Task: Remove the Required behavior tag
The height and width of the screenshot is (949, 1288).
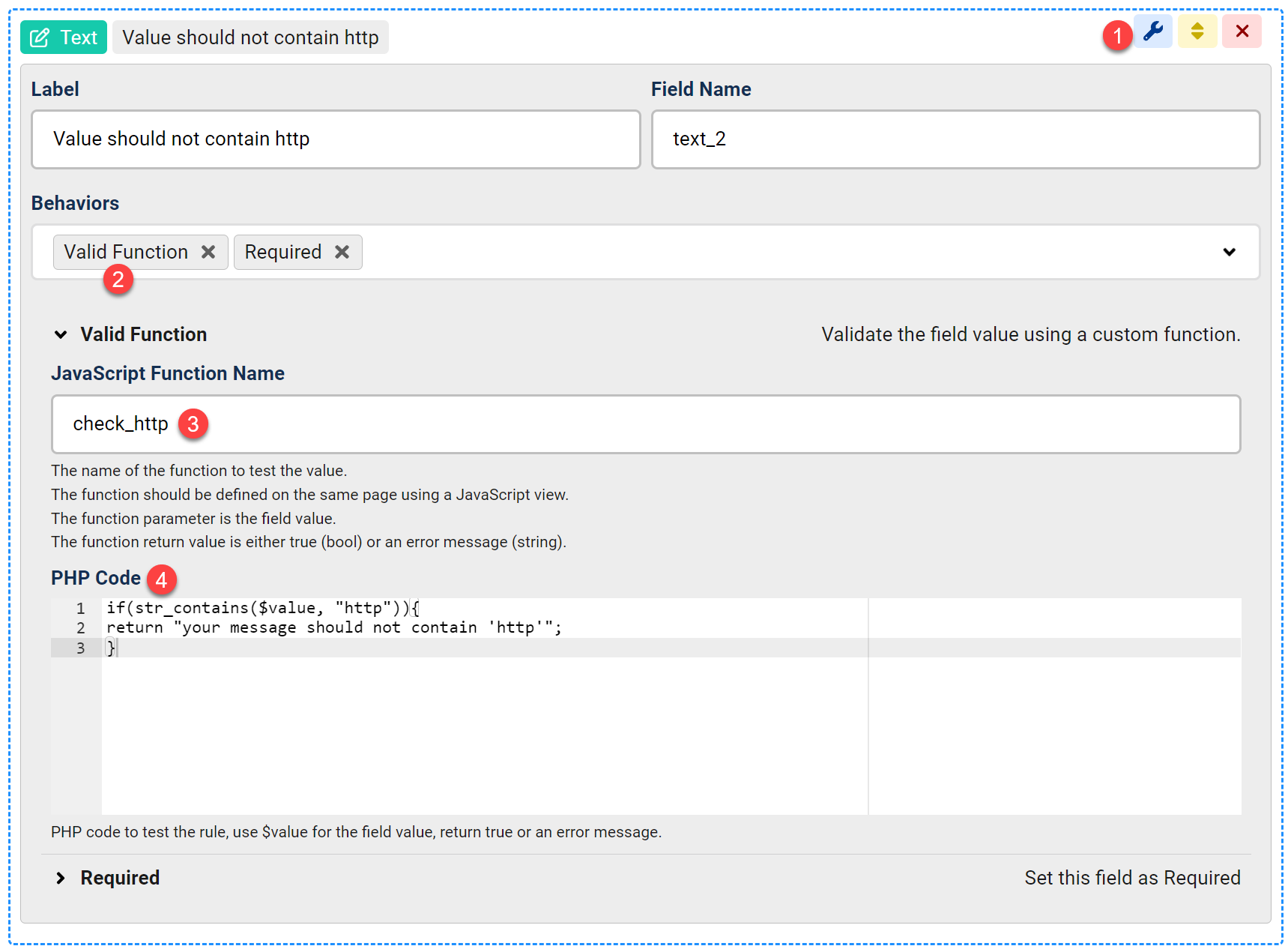Action: 342,253
